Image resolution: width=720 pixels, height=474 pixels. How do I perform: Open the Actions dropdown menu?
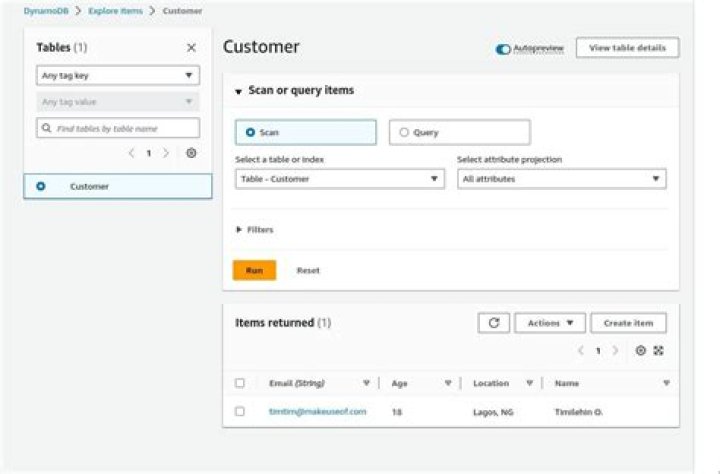(x=550, y=323)
